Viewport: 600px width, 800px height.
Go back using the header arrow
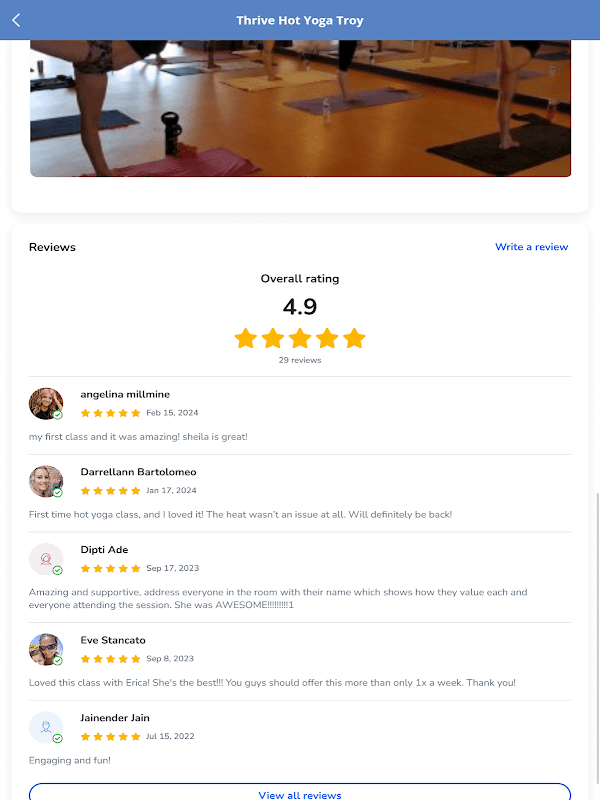pyautogui.click(x=16, y=20)
